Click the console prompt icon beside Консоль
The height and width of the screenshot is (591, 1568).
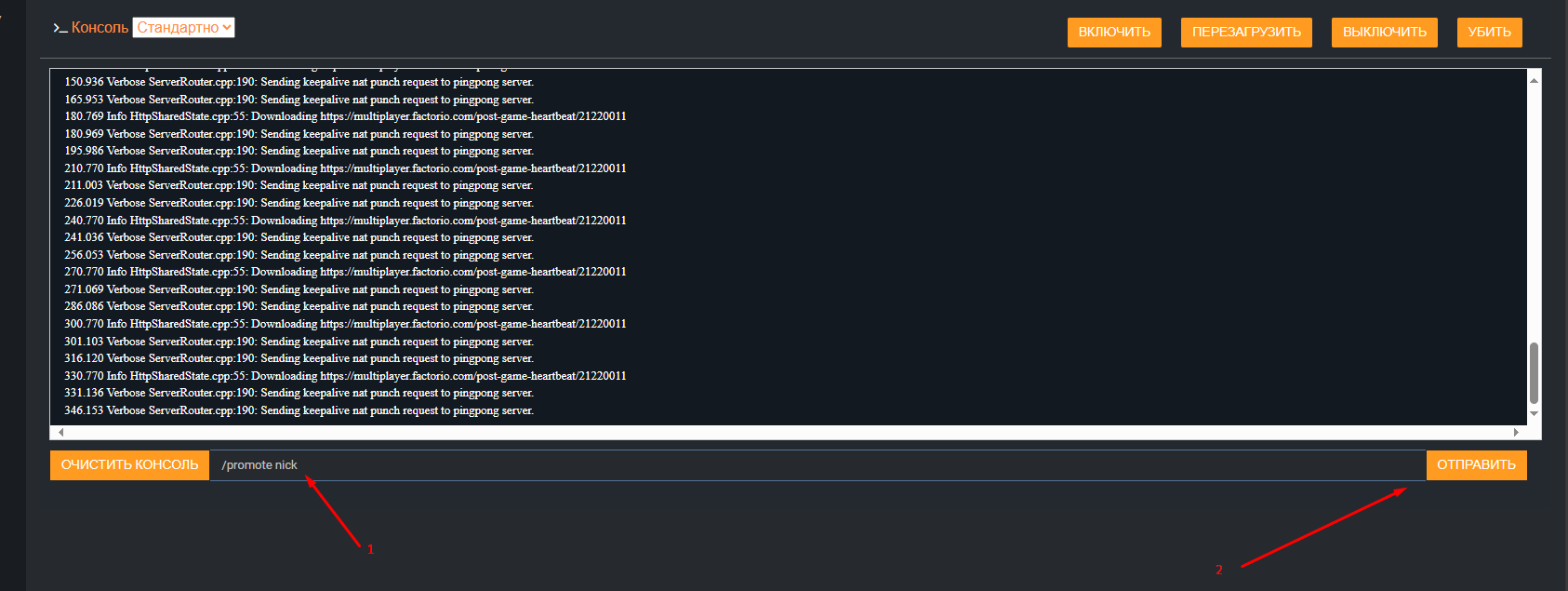click(60, 28)
